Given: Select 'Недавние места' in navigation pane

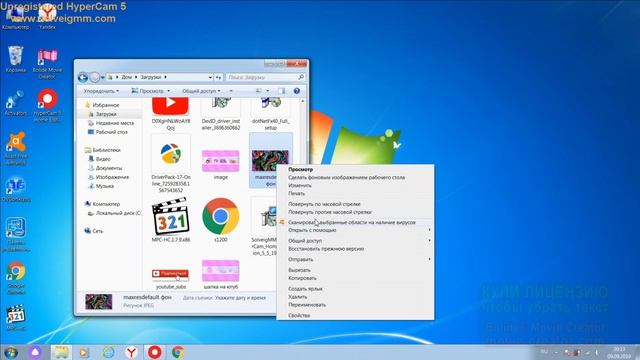Looking at the screenshot, I should tap(114, 123).
